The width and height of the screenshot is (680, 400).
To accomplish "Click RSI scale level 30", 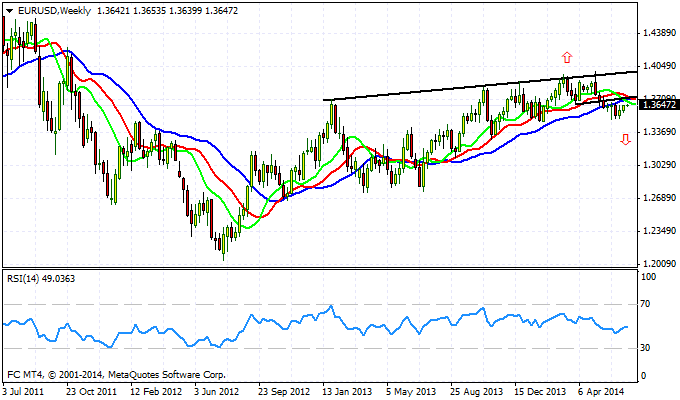I will (x=645, y=348).
